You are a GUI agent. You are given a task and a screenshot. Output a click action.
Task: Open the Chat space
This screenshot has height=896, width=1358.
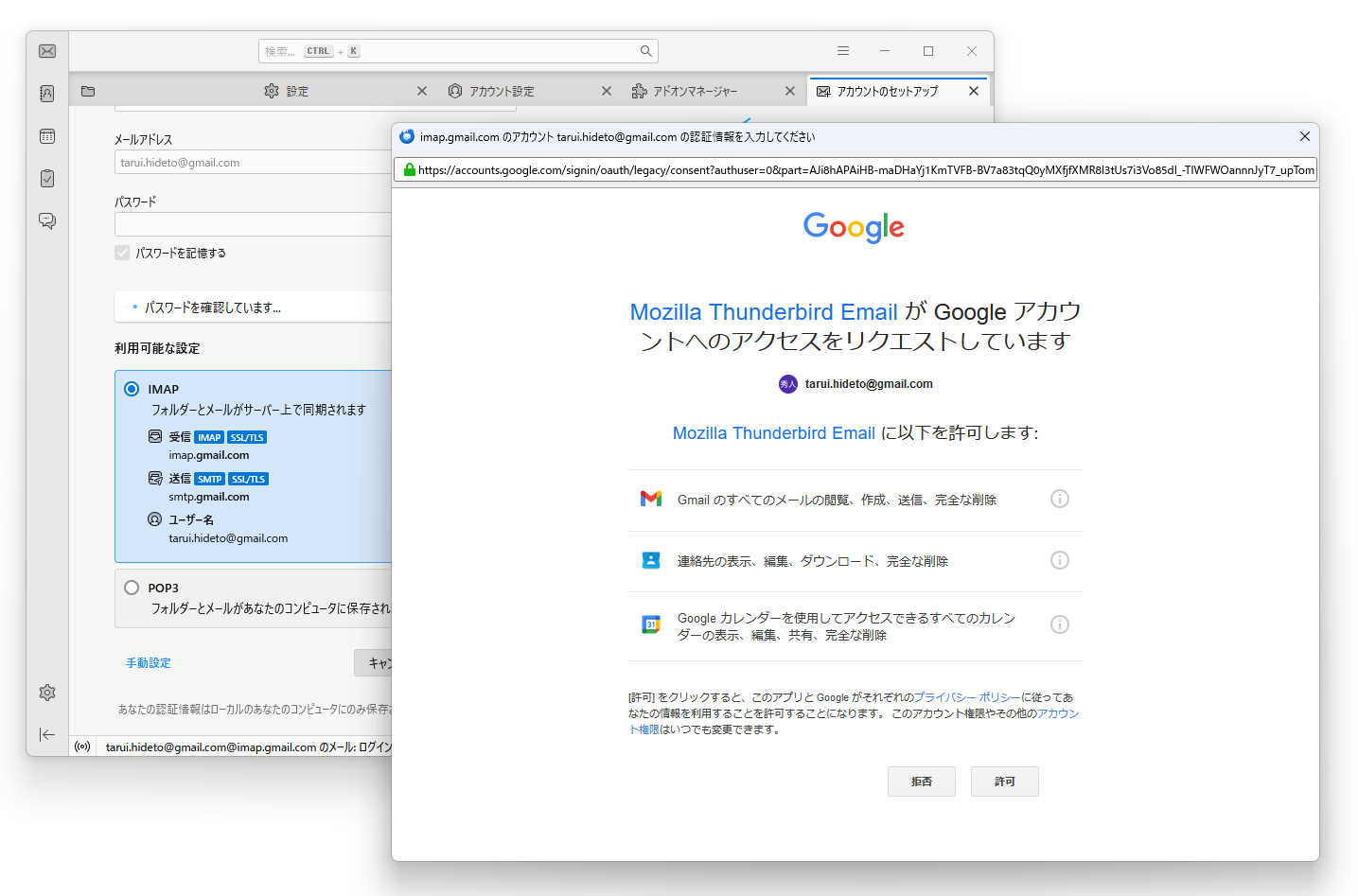[x=46, y=220]
